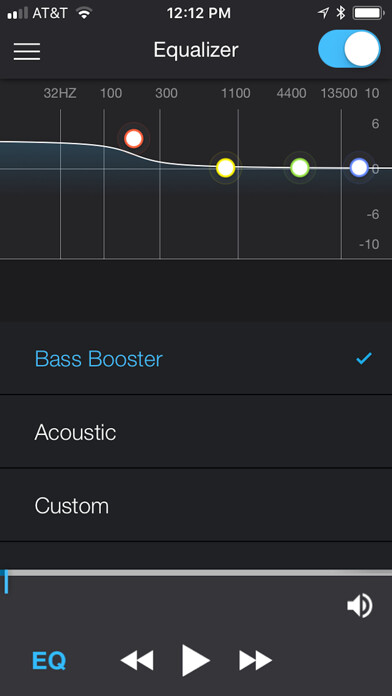
Task: Tap the rewind button
Action: [x=137, y=660]
